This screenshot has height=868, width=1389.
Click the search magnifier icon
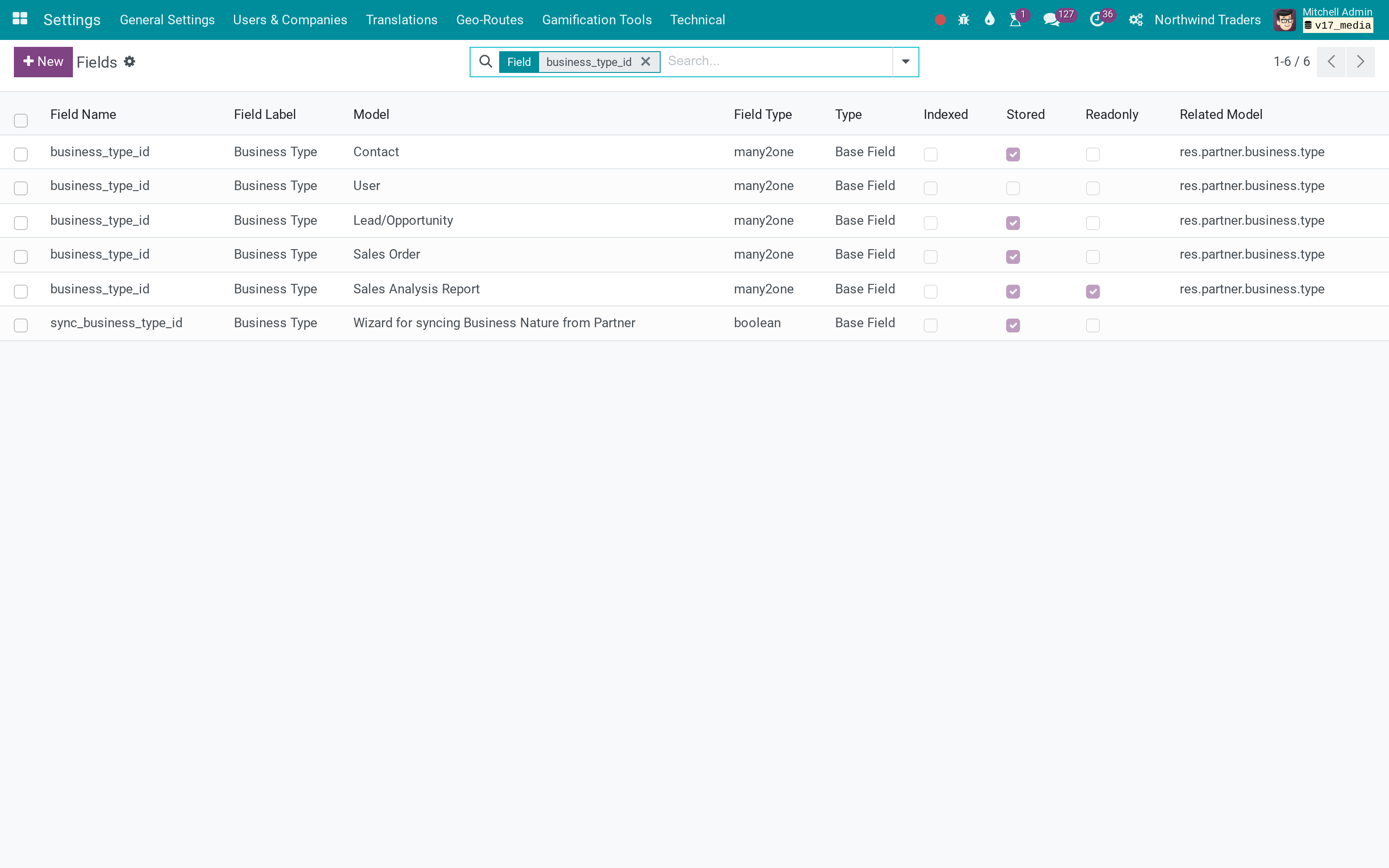(x=486, y=62)
